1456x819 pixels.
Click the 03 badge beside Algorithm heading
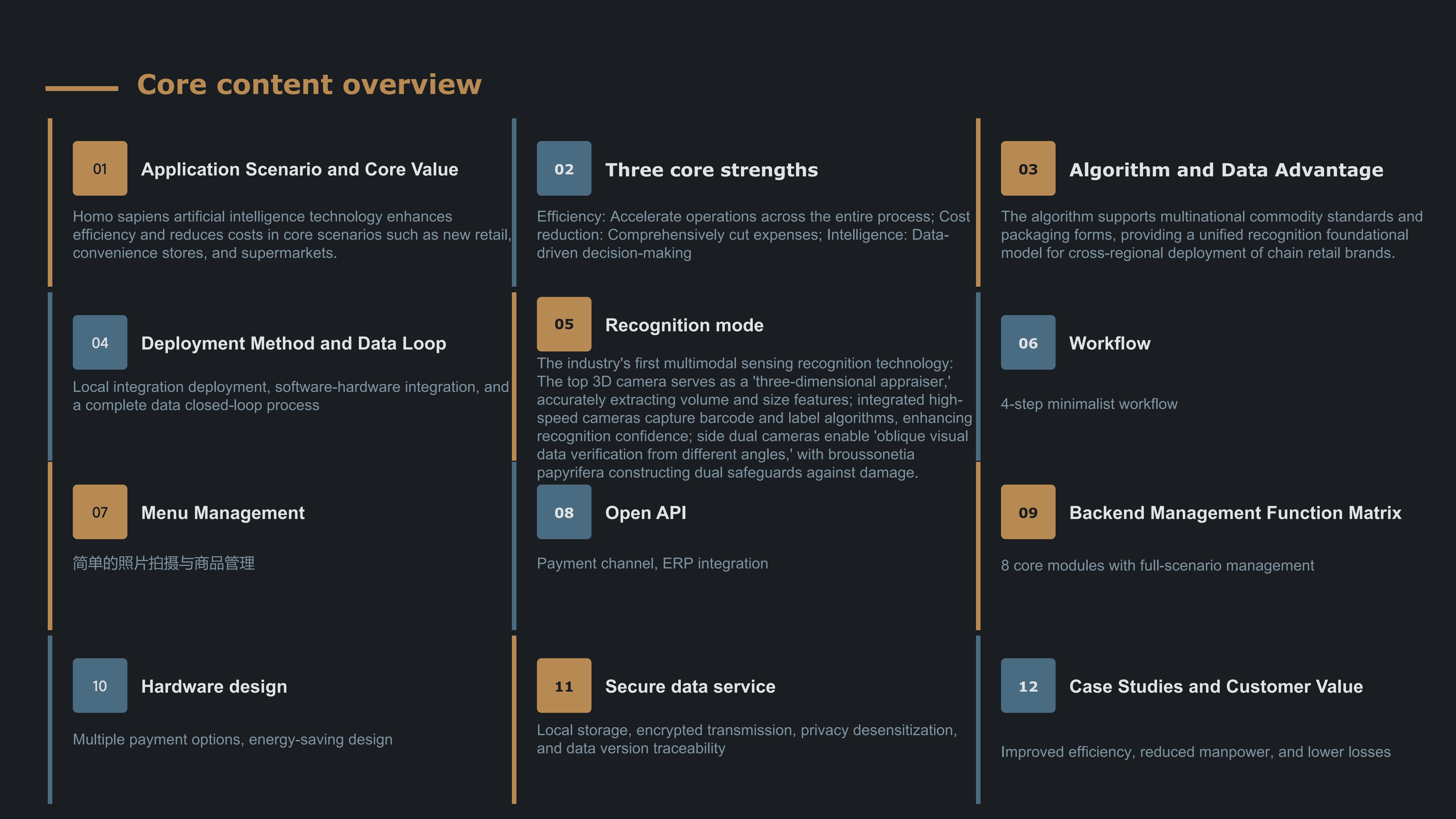pos(1027,168)
